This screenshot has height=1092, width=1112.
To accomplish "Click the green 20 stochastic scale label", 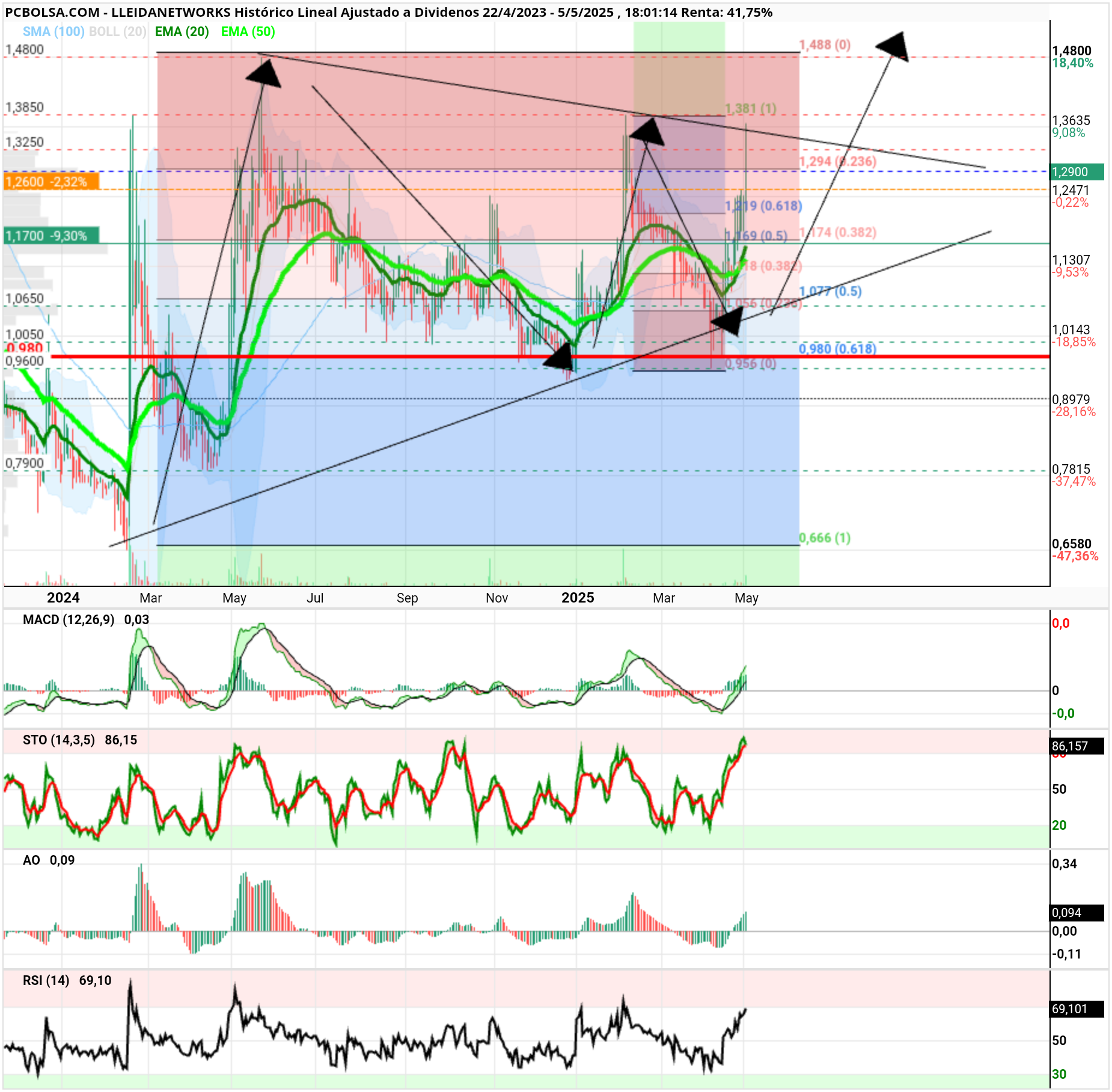I will pos(1059,826).
